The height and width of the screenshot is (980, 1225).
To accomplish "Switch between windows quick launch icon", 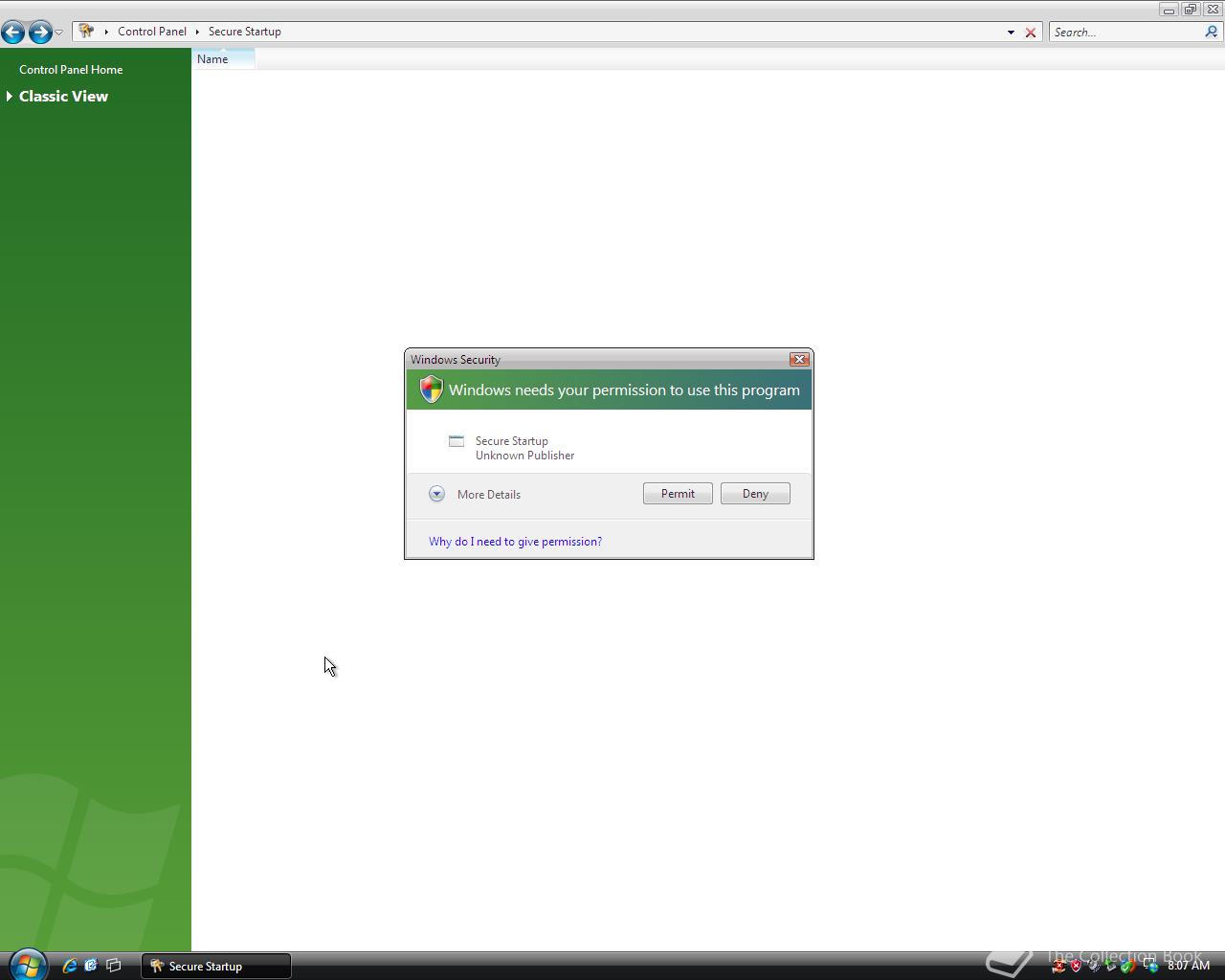I will (x=113, y=966).
